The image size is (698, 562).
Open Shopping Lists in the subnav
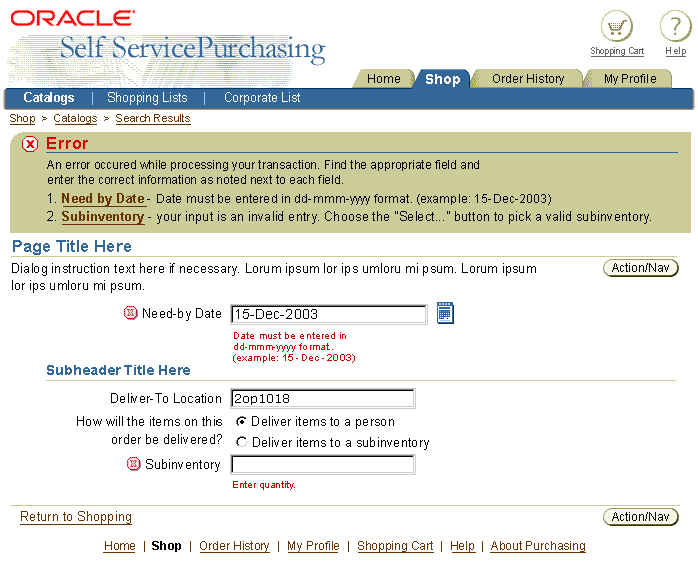tap(147, 98)
